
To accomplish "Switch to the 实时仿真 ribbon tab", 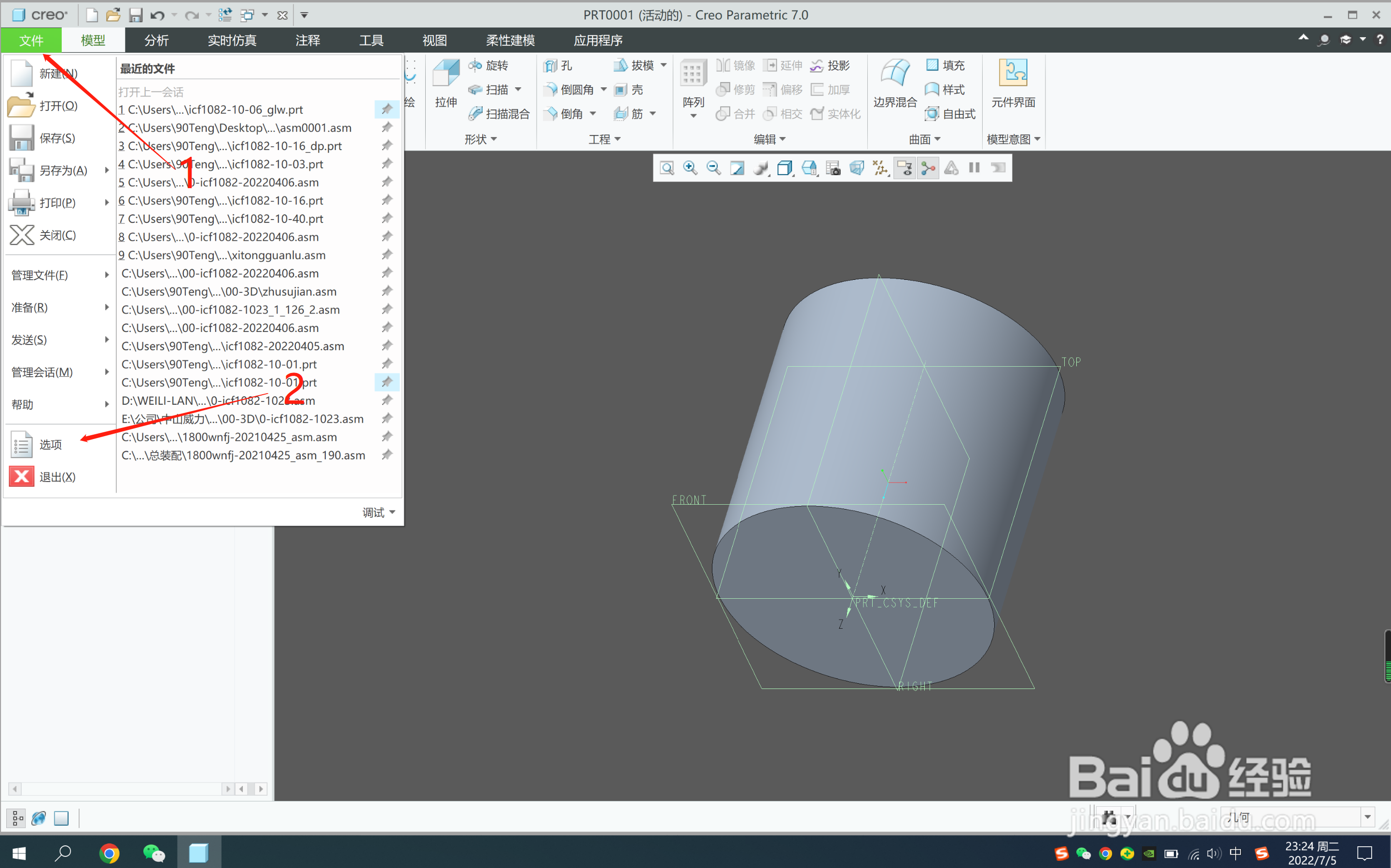I will 232,40.
